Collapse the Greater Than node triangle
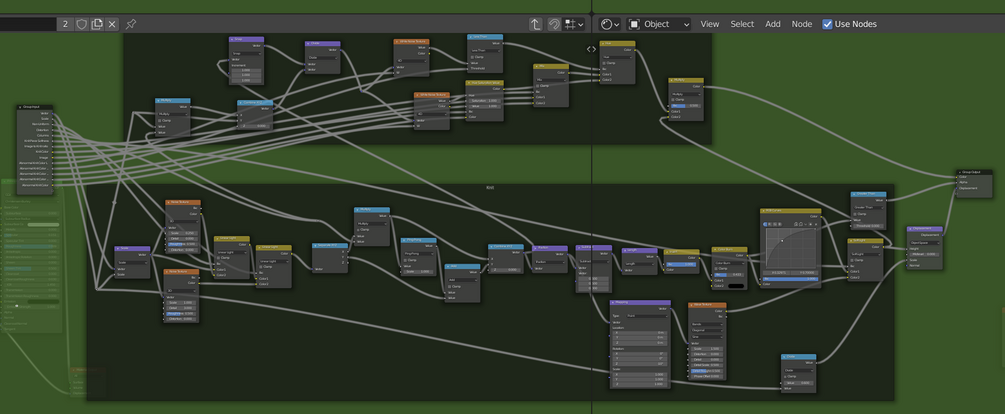 click(854, 194)
